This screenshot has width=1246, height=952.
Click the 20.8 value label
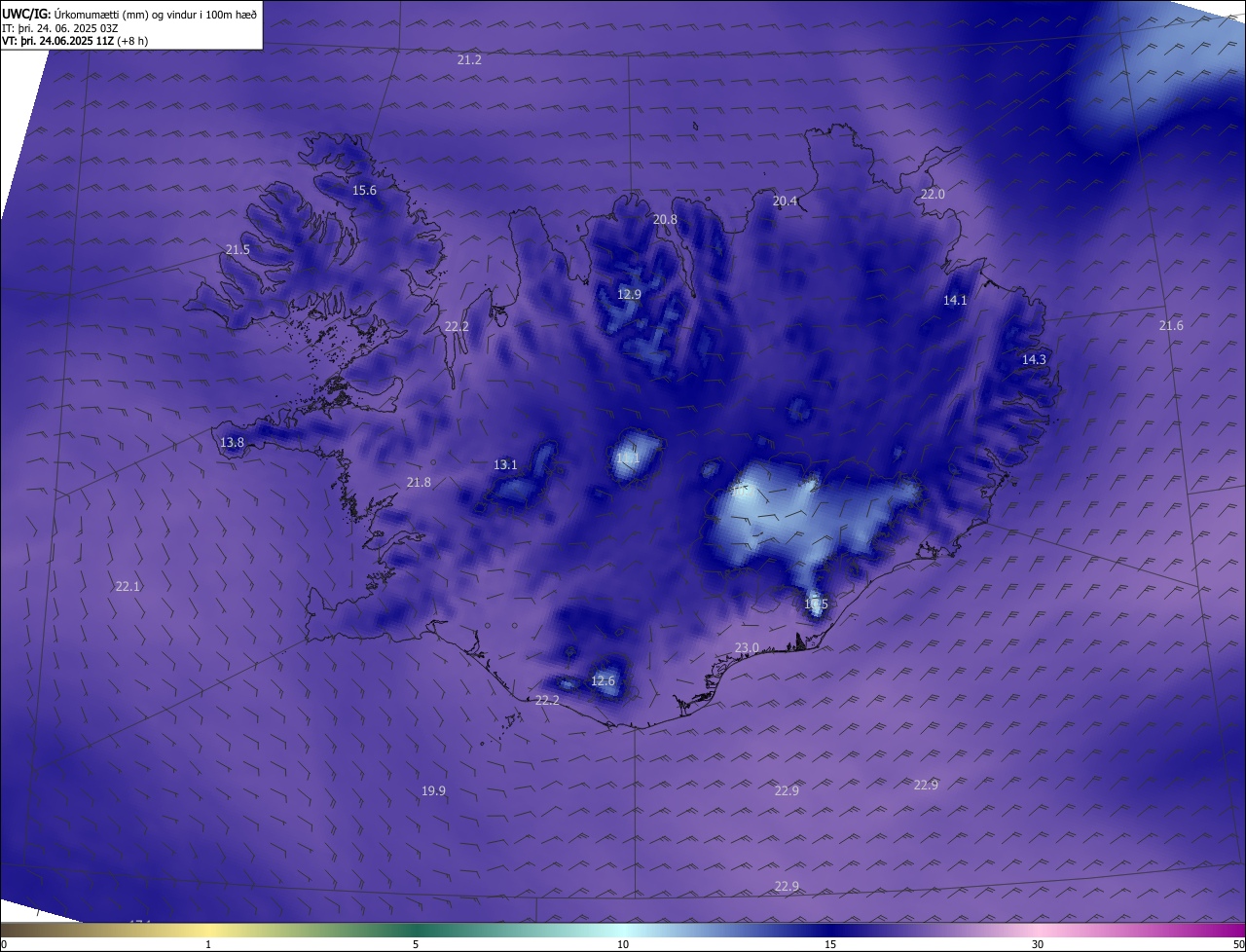click(x=665, y=219)
